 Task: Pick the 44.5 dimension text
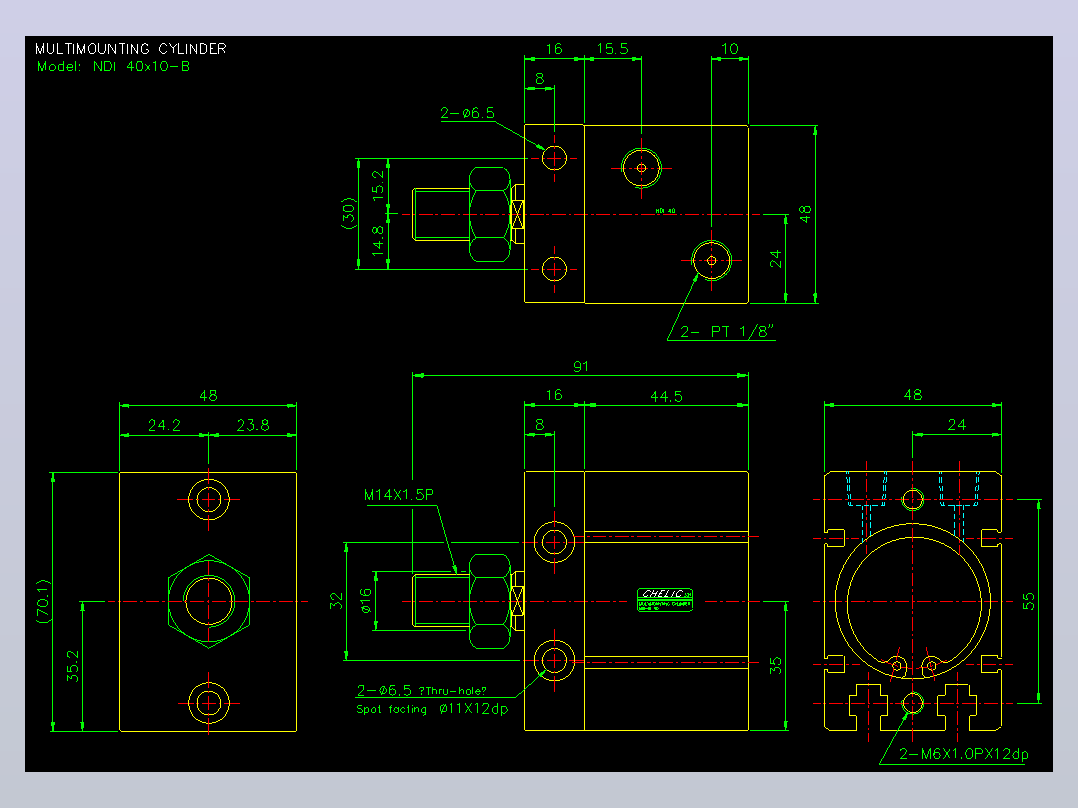[666, 396]
